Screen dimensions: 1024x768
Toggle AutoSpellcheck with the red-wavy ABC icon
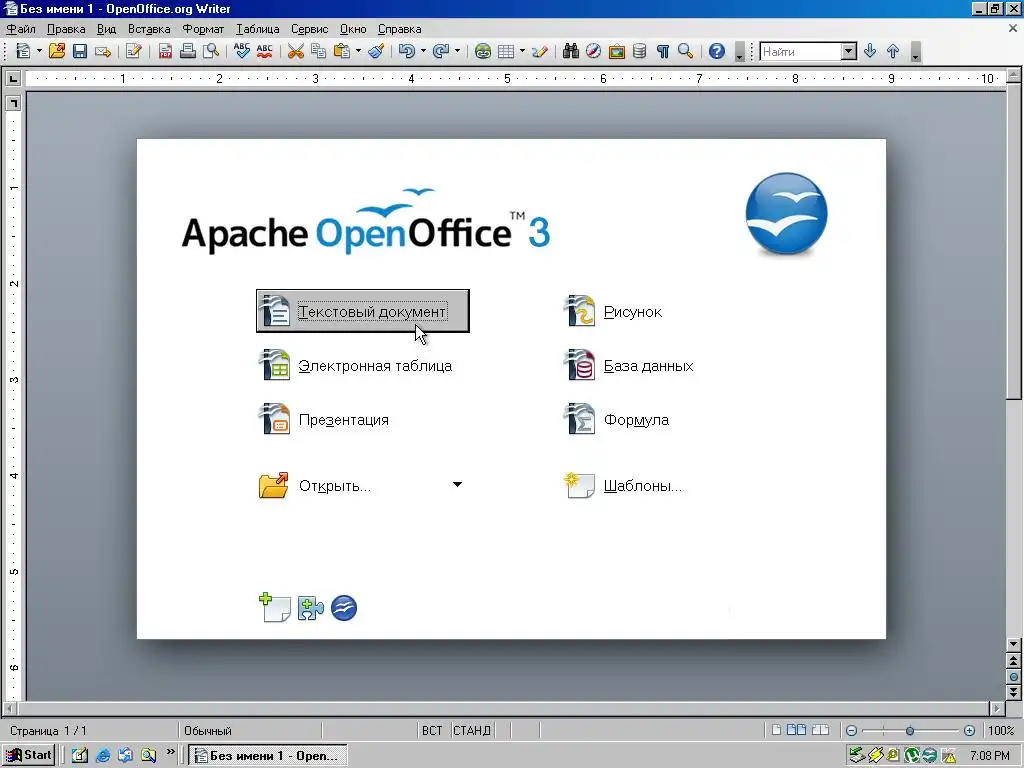pyautogui.click(x=264, y=51)
